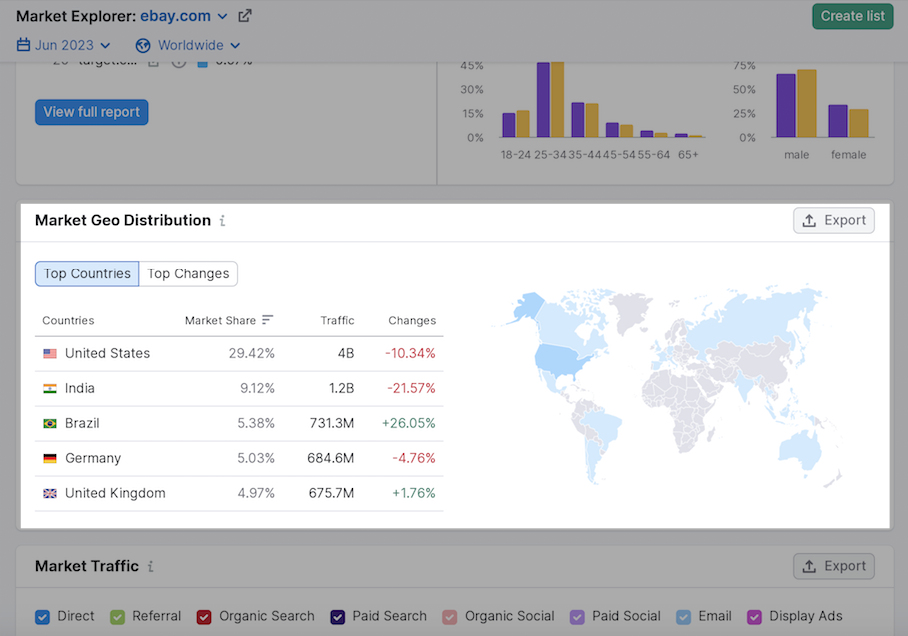Toggle the Paid Search checkbox
The height and width of the screenshot is (636, 908).
pos(338,617)
